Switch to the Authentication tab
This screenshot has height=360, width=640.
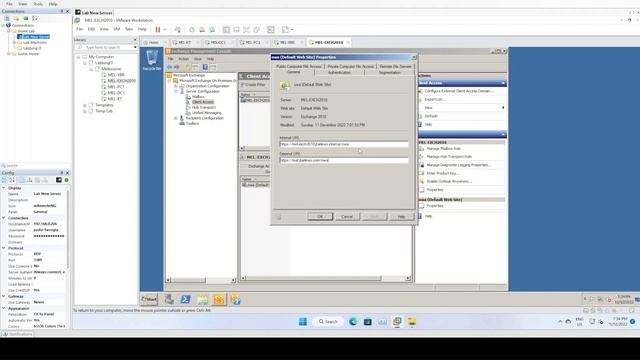(x=339, y=72)
